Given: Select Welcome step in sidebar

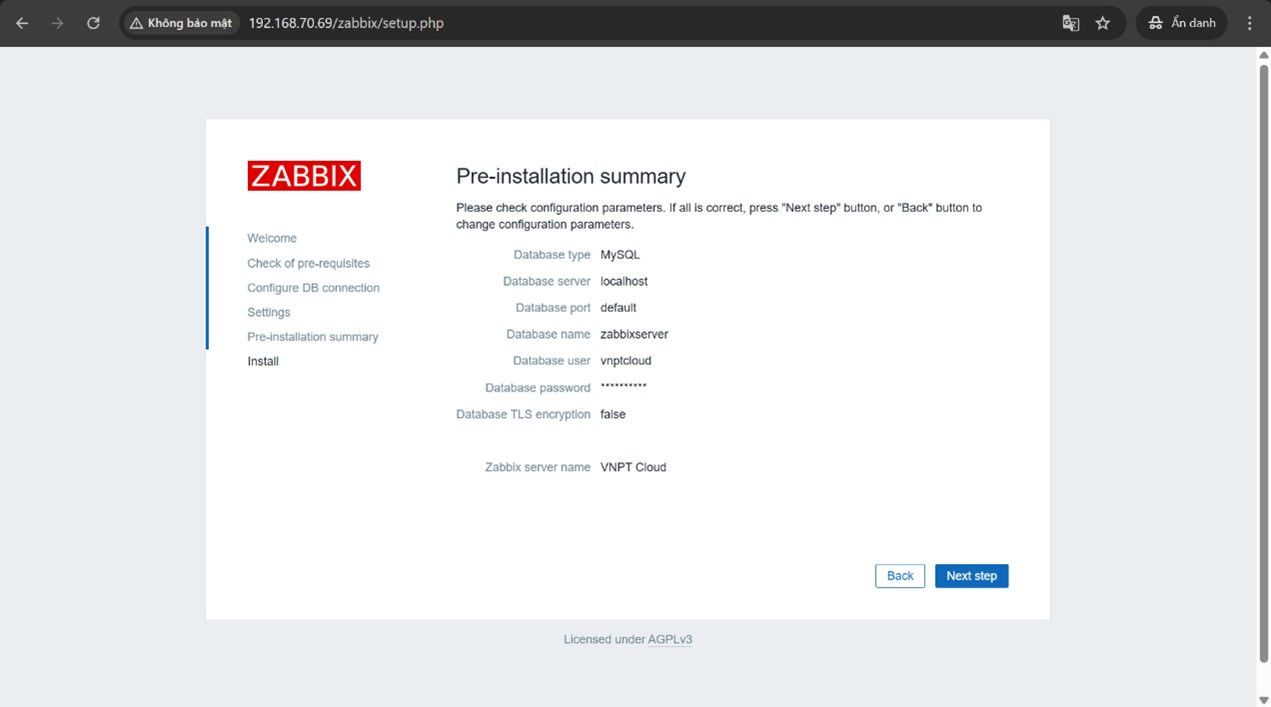Looking at the screenshot, I should (272, 238).
